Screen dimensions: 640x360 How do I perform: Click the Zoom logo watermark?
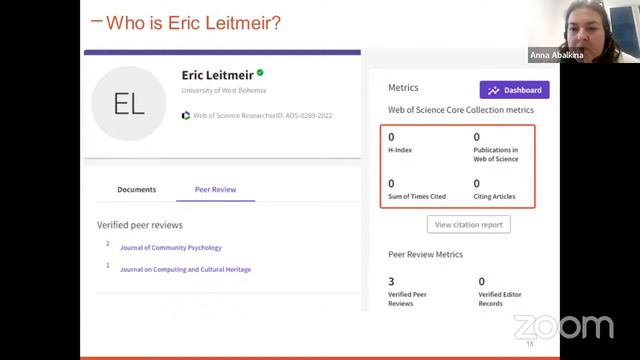tap(563, 327)
